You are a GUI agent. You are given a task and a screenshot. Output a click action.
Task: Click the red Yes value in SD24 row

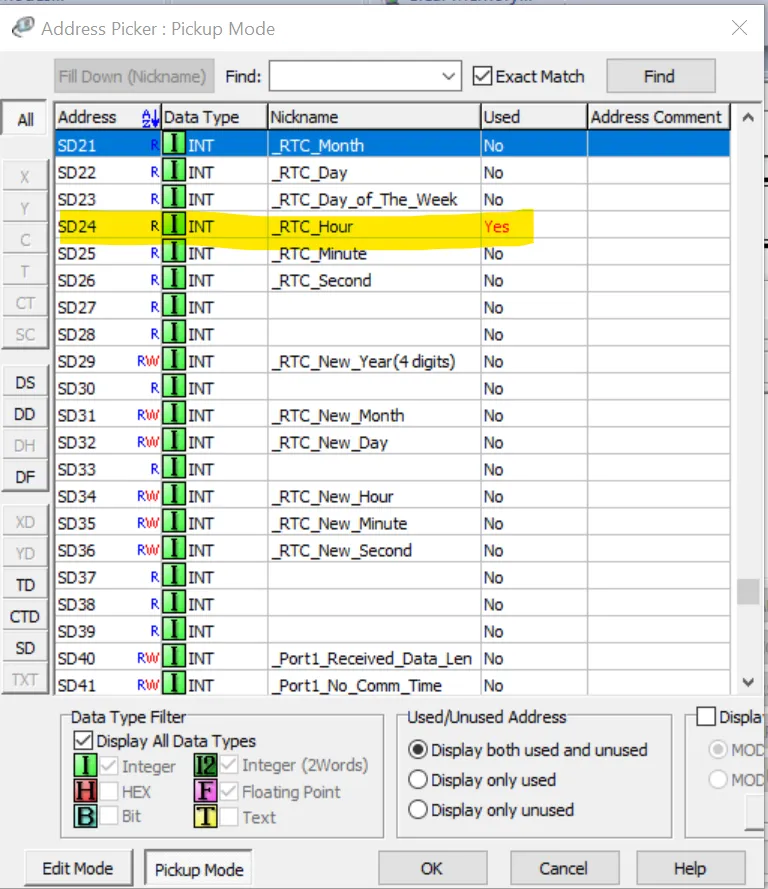tap(497, 226)
